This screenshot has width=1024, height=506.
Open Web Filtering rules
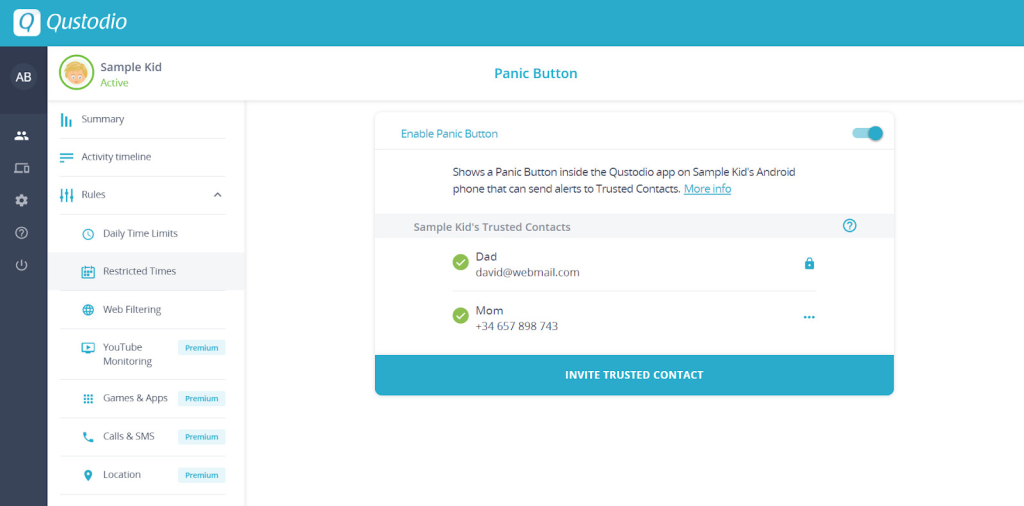point(132,309)
